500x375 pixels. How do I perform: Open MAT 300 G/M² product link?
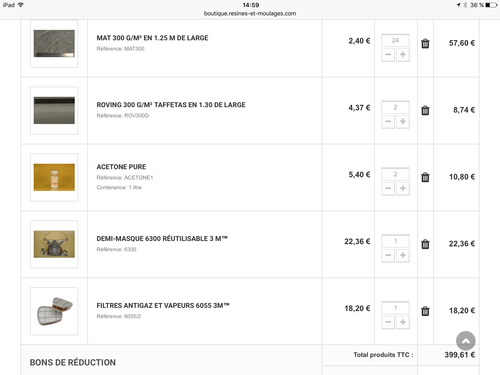[152, 38]
